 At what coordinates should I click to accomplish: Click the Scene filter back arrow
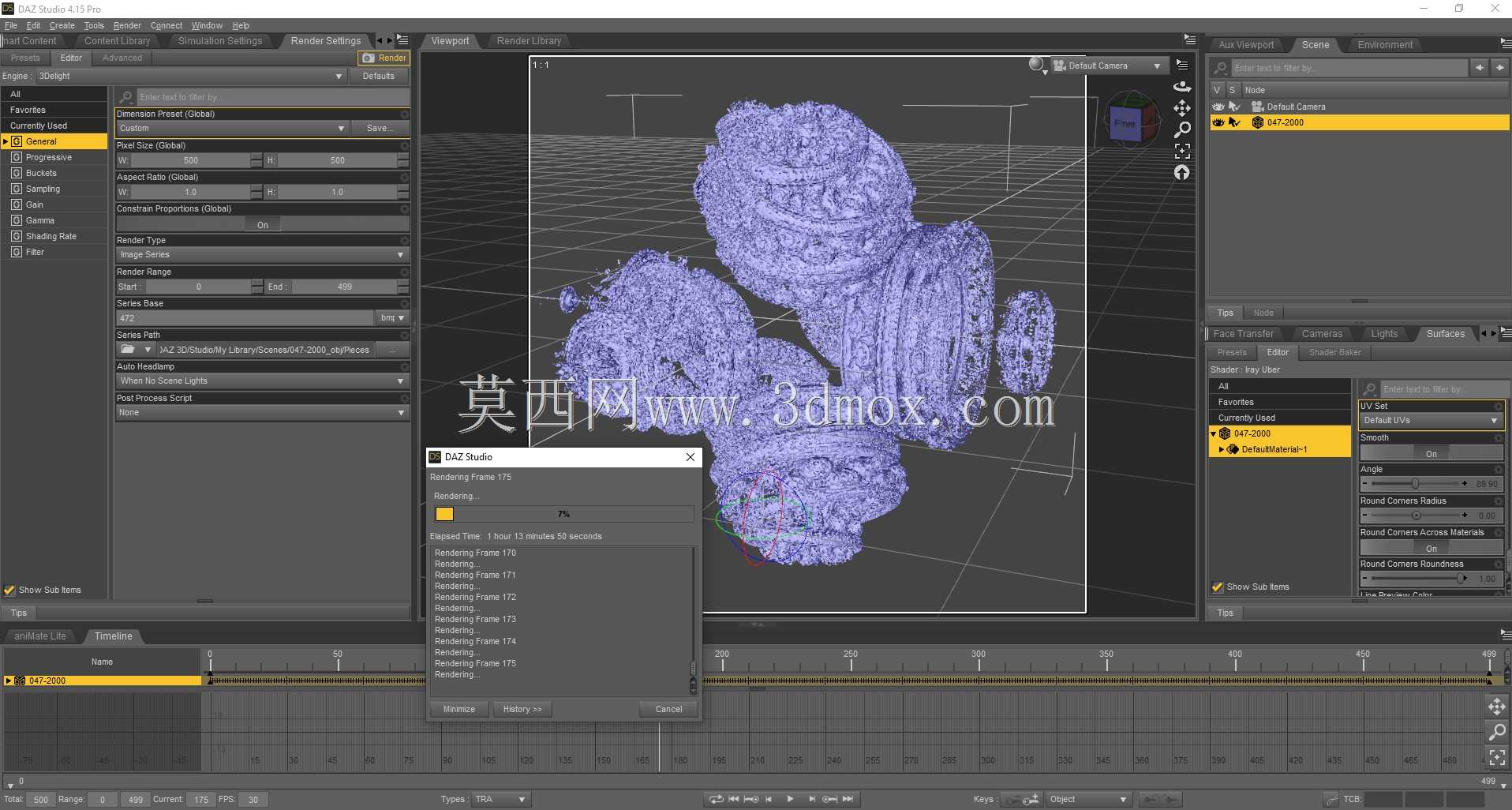click(1479, 68)
